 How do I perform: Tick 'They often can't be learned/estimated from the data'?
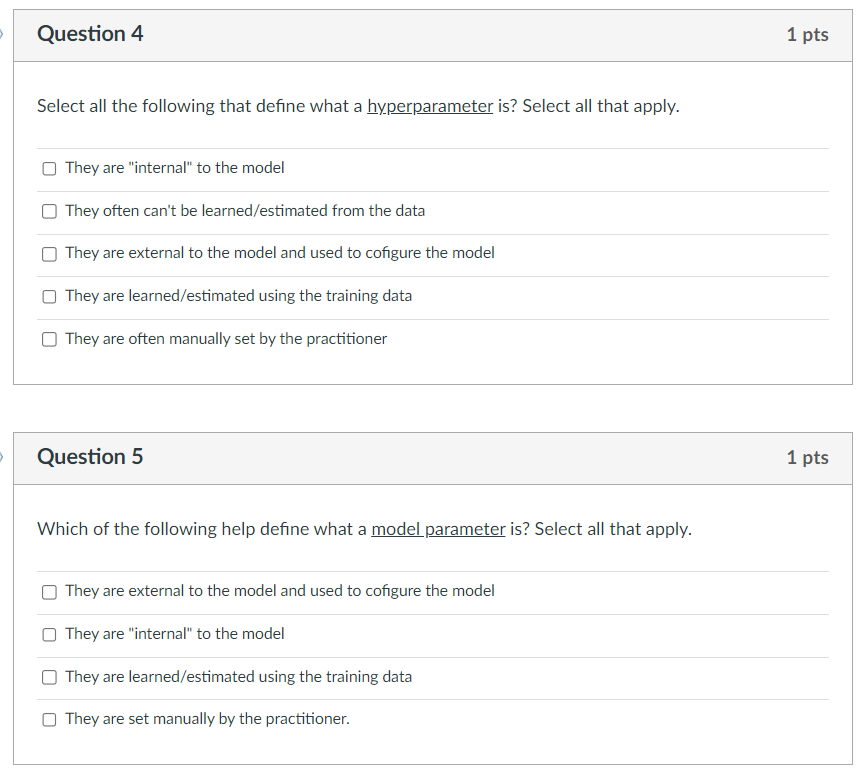[x=49, y=211]
